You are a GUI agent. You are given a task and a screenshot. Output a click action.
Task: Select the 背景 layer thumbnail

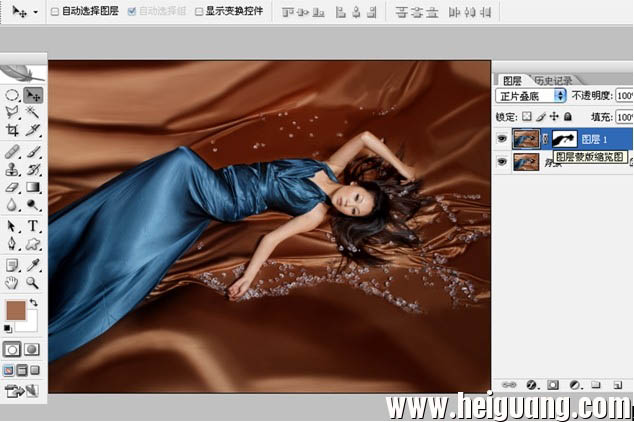526,162
